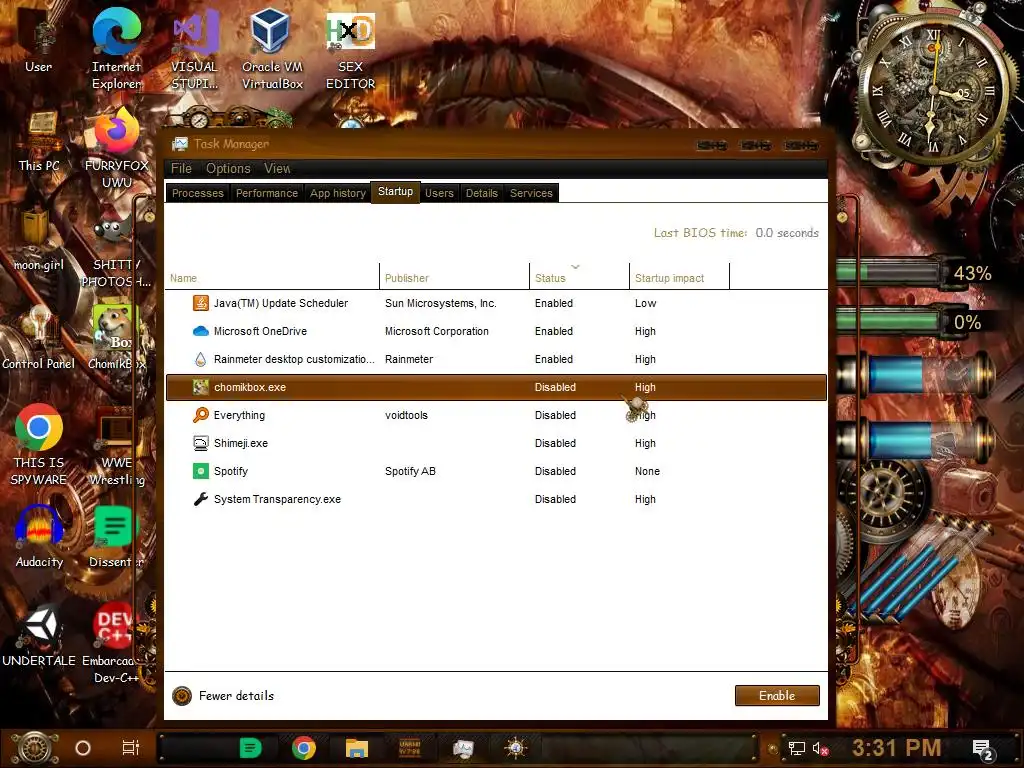Open the steampunk Start button
1024x768 pixels.
[35, 748]
